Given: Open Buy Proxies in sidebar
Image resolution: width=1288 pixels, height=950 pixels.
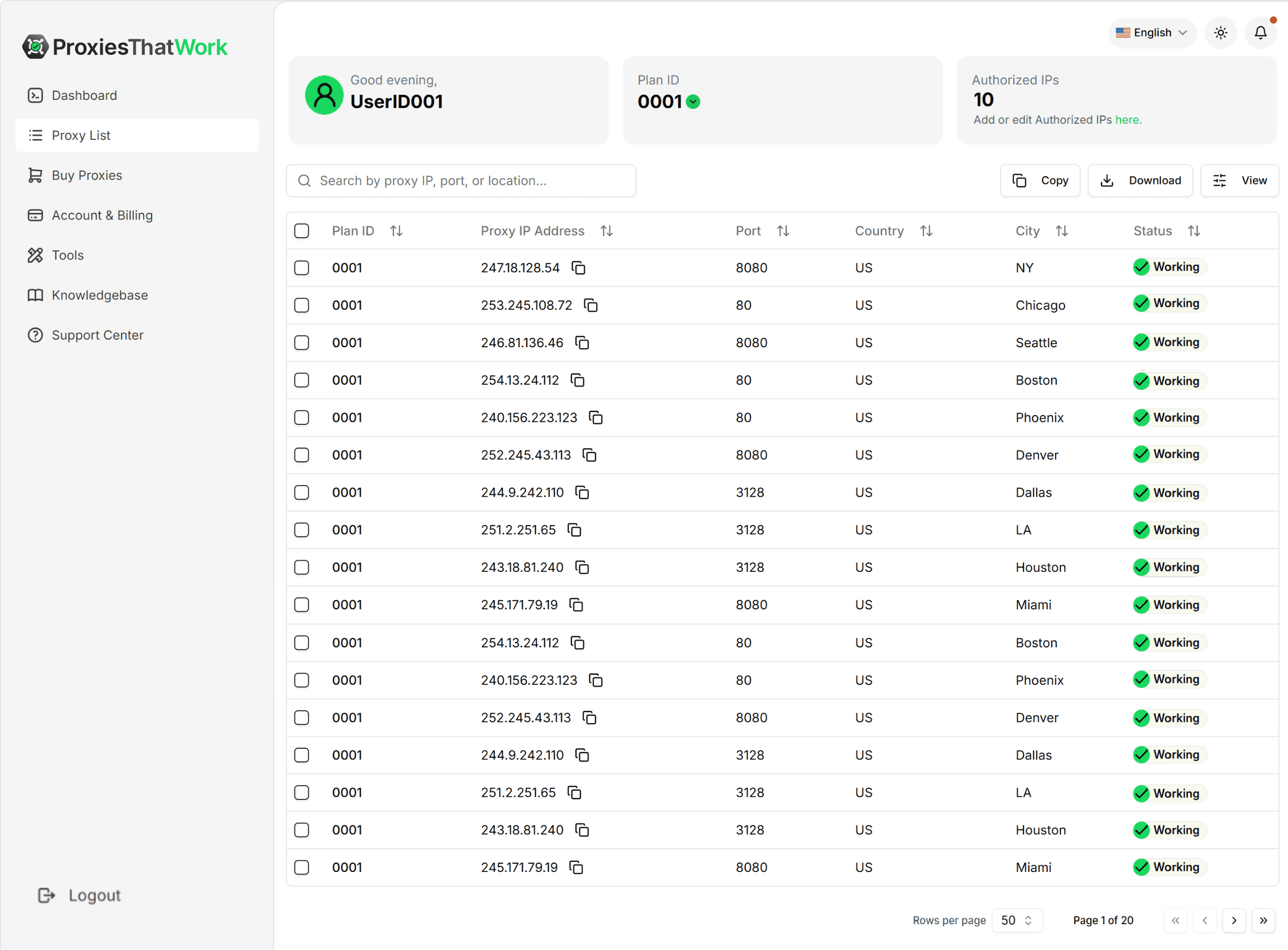Looking at the screenshot, I should tap(87, 175).
